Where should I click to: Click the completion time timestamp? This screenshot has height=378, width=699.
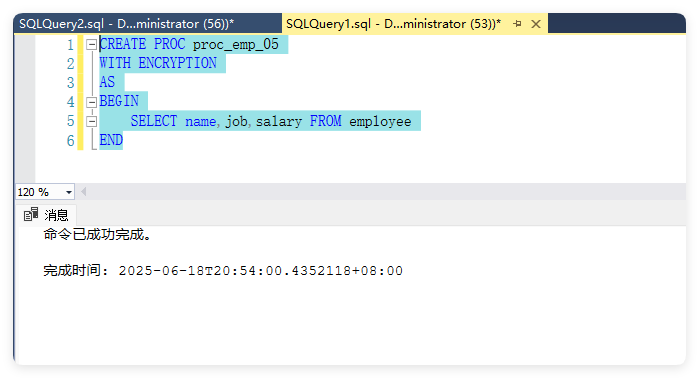(261, 271)
